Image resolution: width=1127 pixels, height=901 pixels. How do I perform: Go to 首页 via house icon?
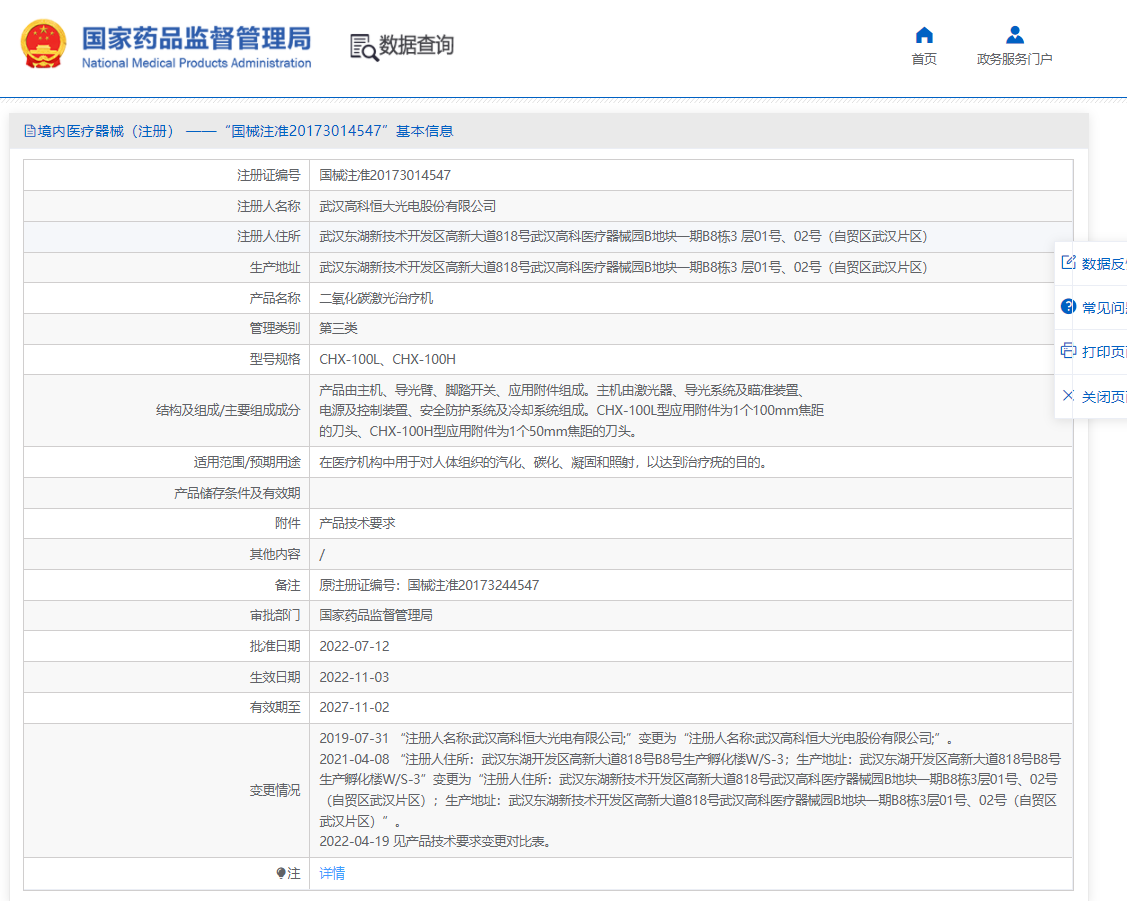924,35
